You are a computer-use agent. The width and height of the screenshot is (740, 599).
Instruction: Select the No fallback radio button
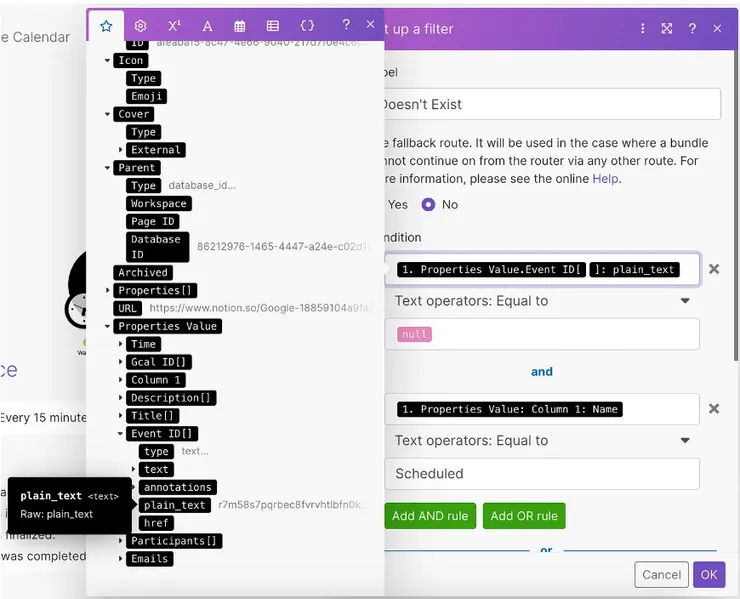[429, 205]
